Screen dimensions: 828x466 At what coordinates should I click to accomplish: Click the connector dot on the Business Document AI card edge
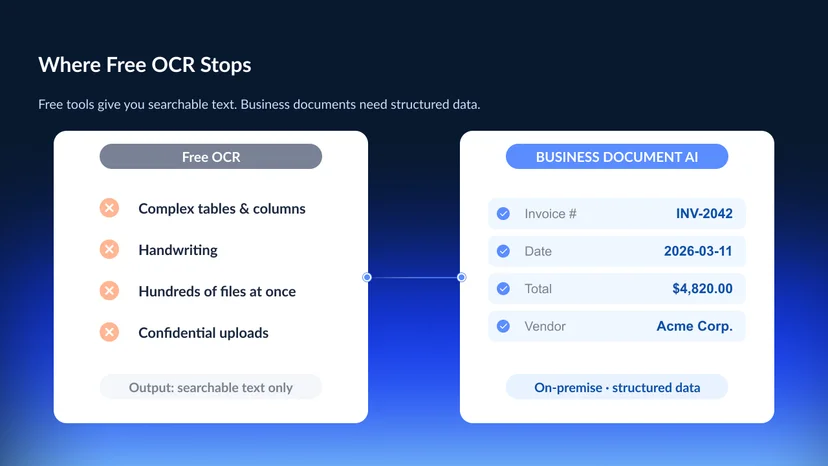point(462,277)
